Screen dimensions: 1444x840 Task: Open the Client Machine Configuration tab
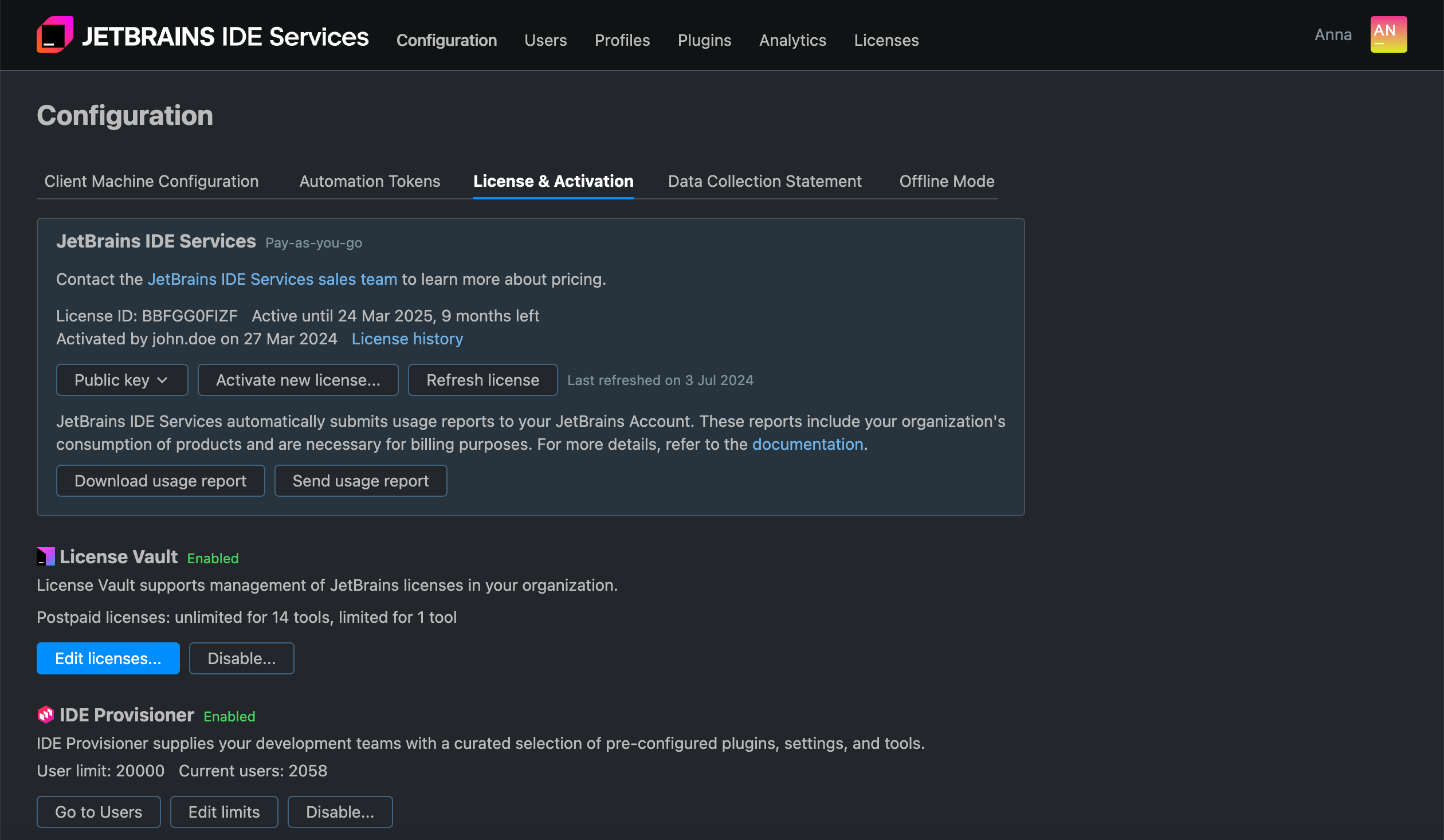click(x=151, y=181)
